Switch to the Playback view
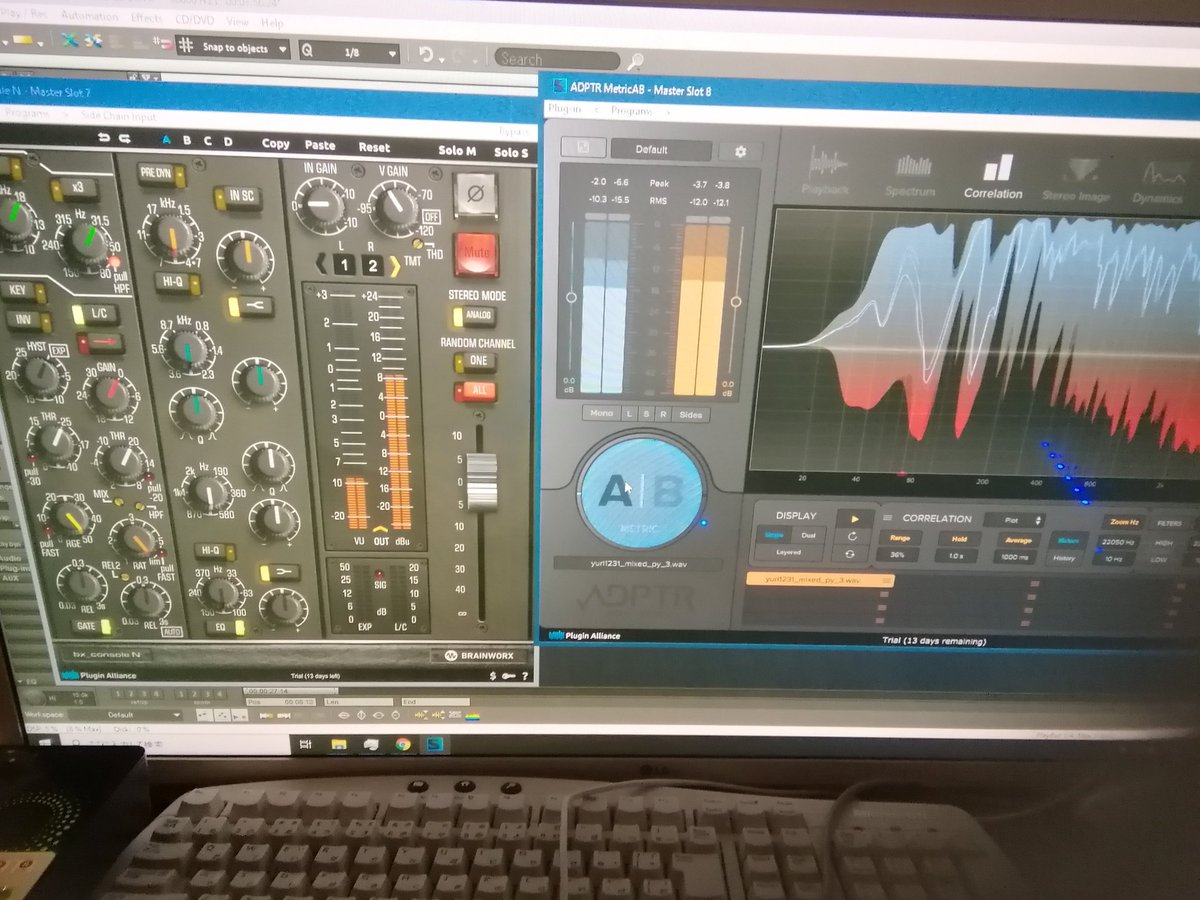This screenshot has height=900, width=1200. [826, 171]
